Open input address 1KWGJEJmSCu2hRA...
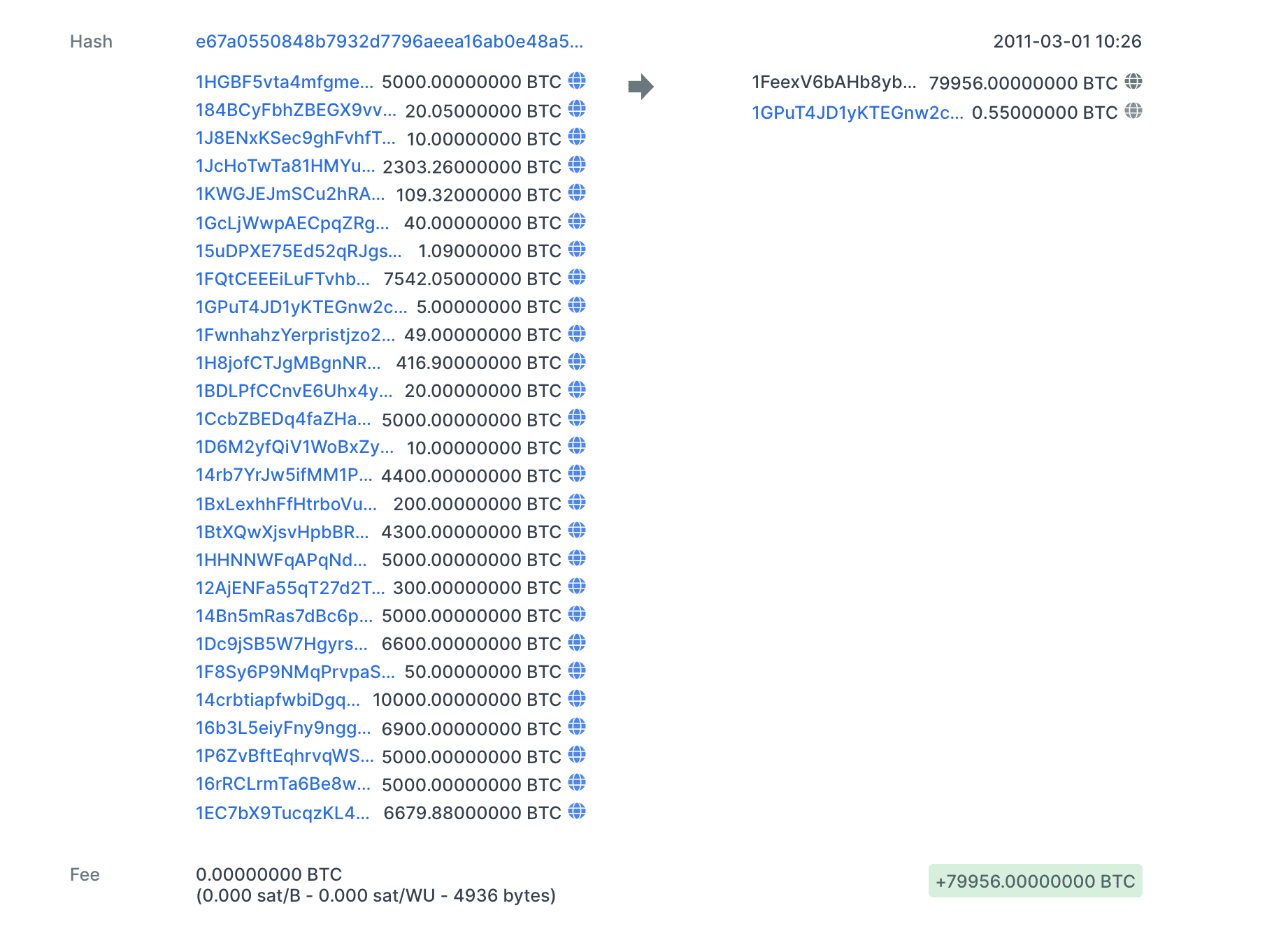The image size is (1288, 931). [x=290, y=194]
